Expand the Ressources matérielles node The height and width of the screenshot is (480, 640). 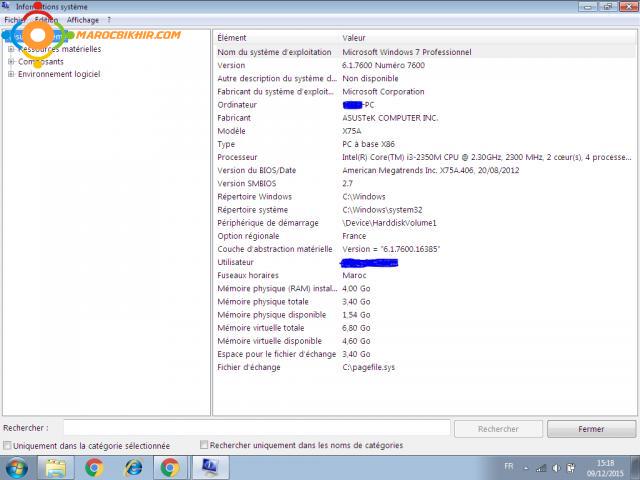(x=11, y=49)
